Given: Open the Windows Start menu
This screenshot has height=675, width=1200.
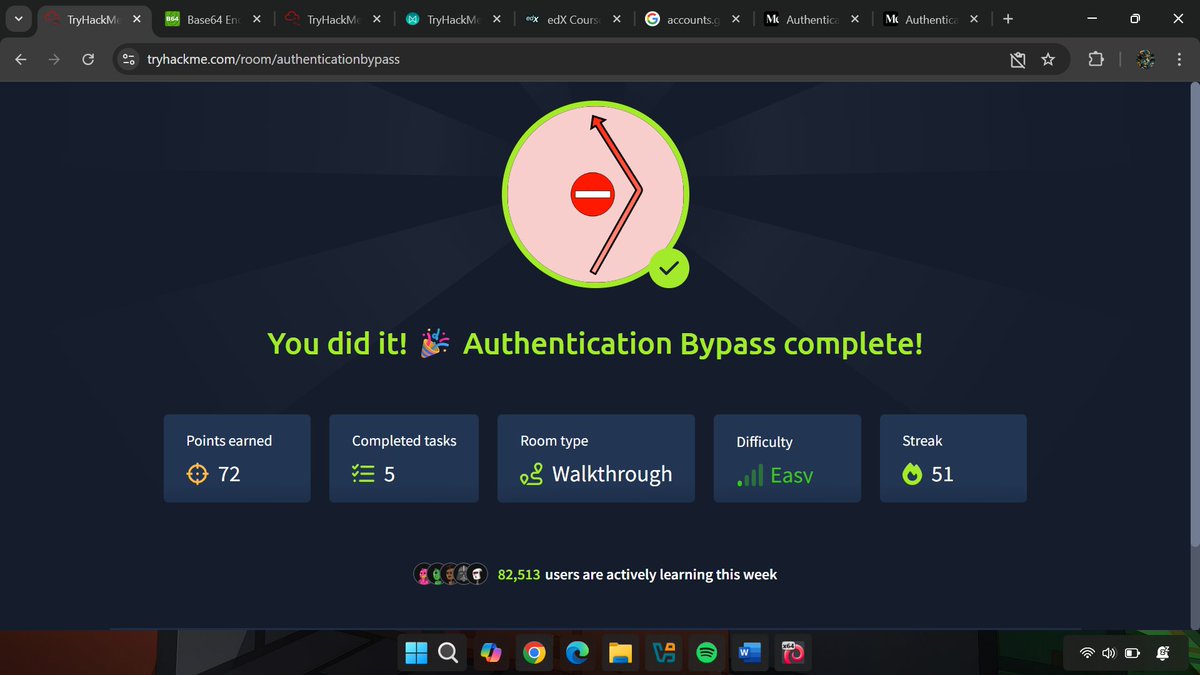Looking at the screenshot, I should [416, 652].
